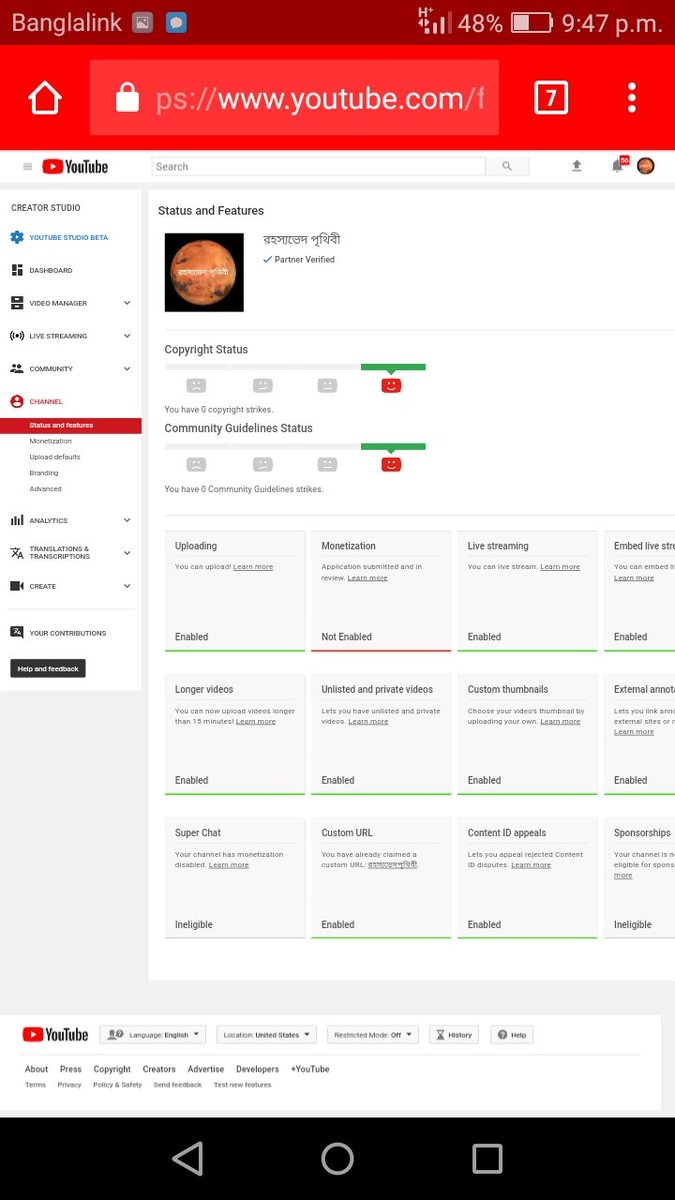The image size is (675, 1200).
Task: Expand the Create section
Action: tap(127, 586)
